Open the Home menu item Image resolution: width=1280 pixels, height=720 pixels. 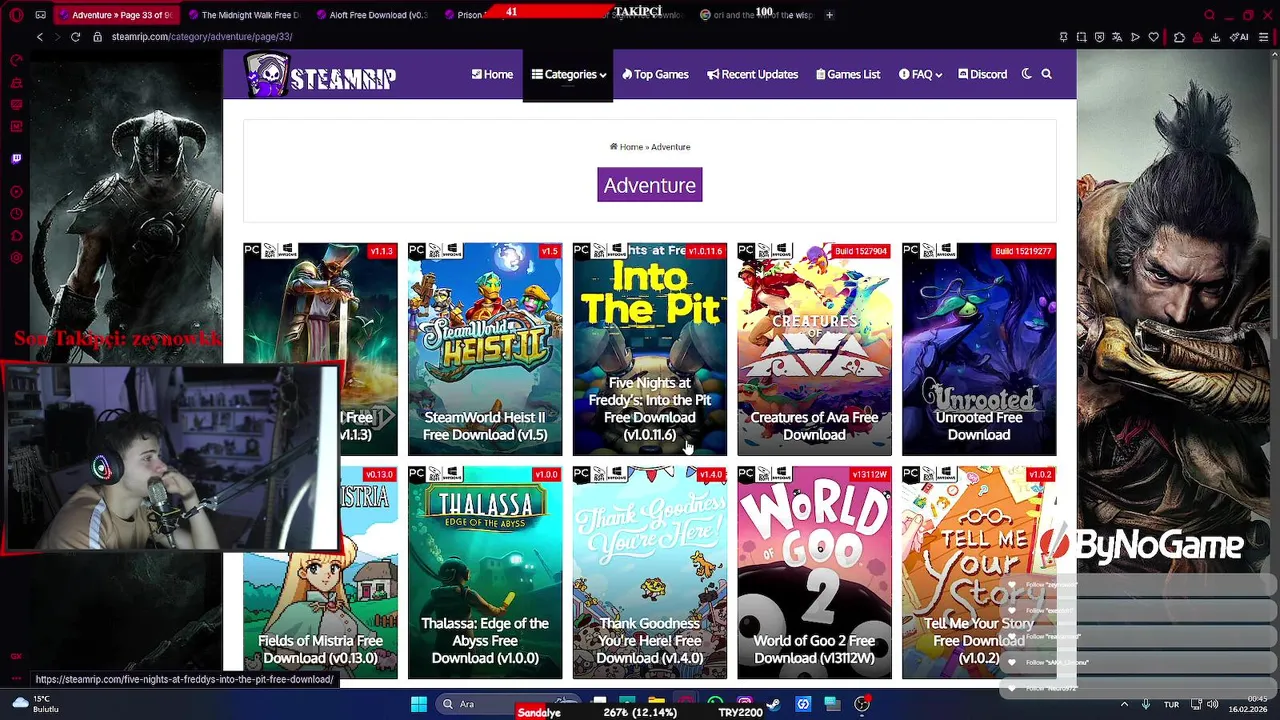pos(492,74)
